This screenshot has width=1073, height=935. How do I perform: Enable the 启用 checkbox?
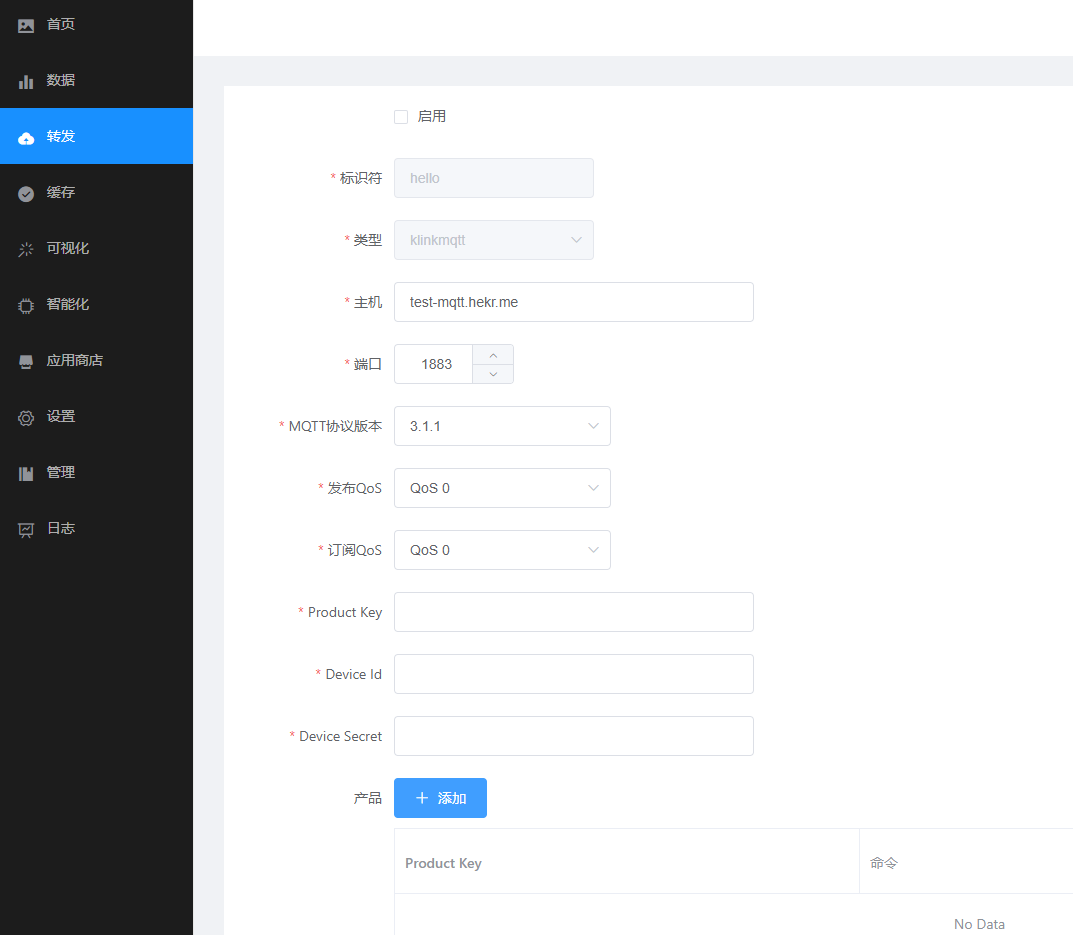(401, 117)
